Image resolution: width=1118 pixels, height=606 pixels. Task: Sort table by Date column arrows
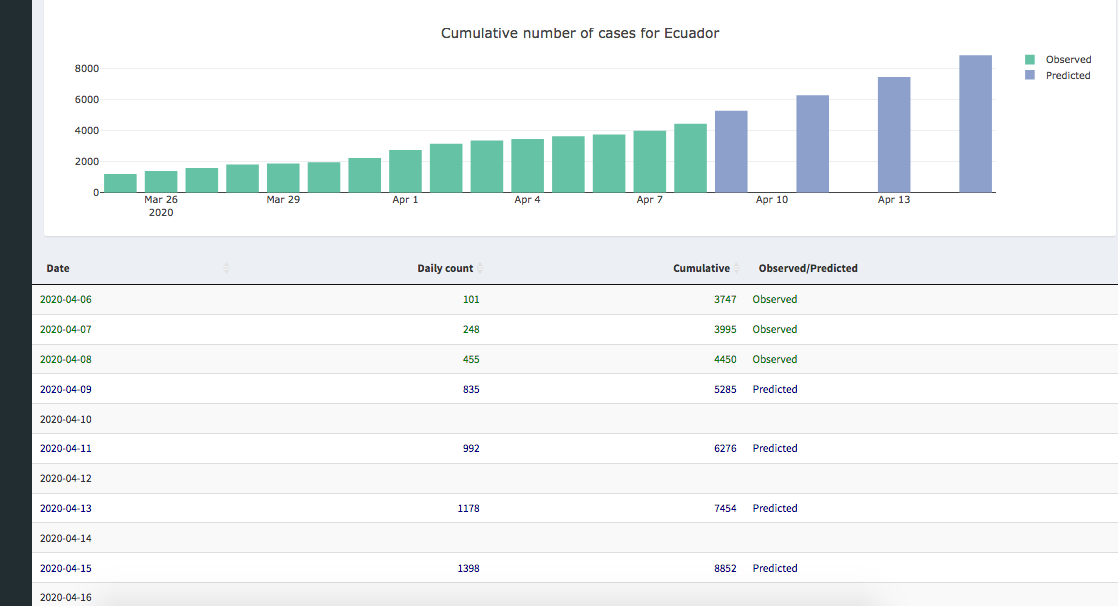(x=226, y=268)
